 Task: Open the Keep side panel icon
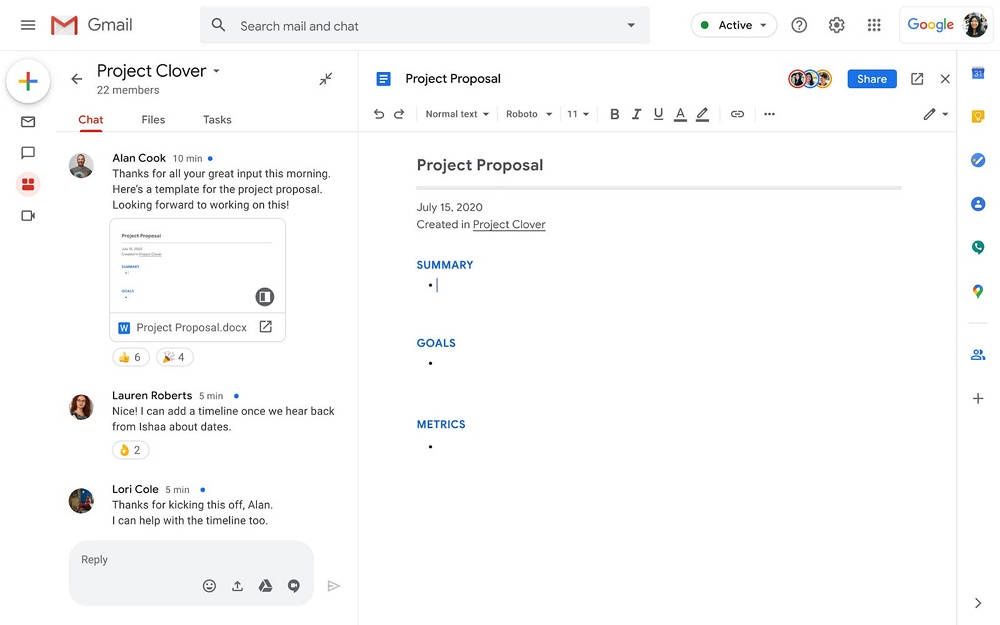(978, 116)
